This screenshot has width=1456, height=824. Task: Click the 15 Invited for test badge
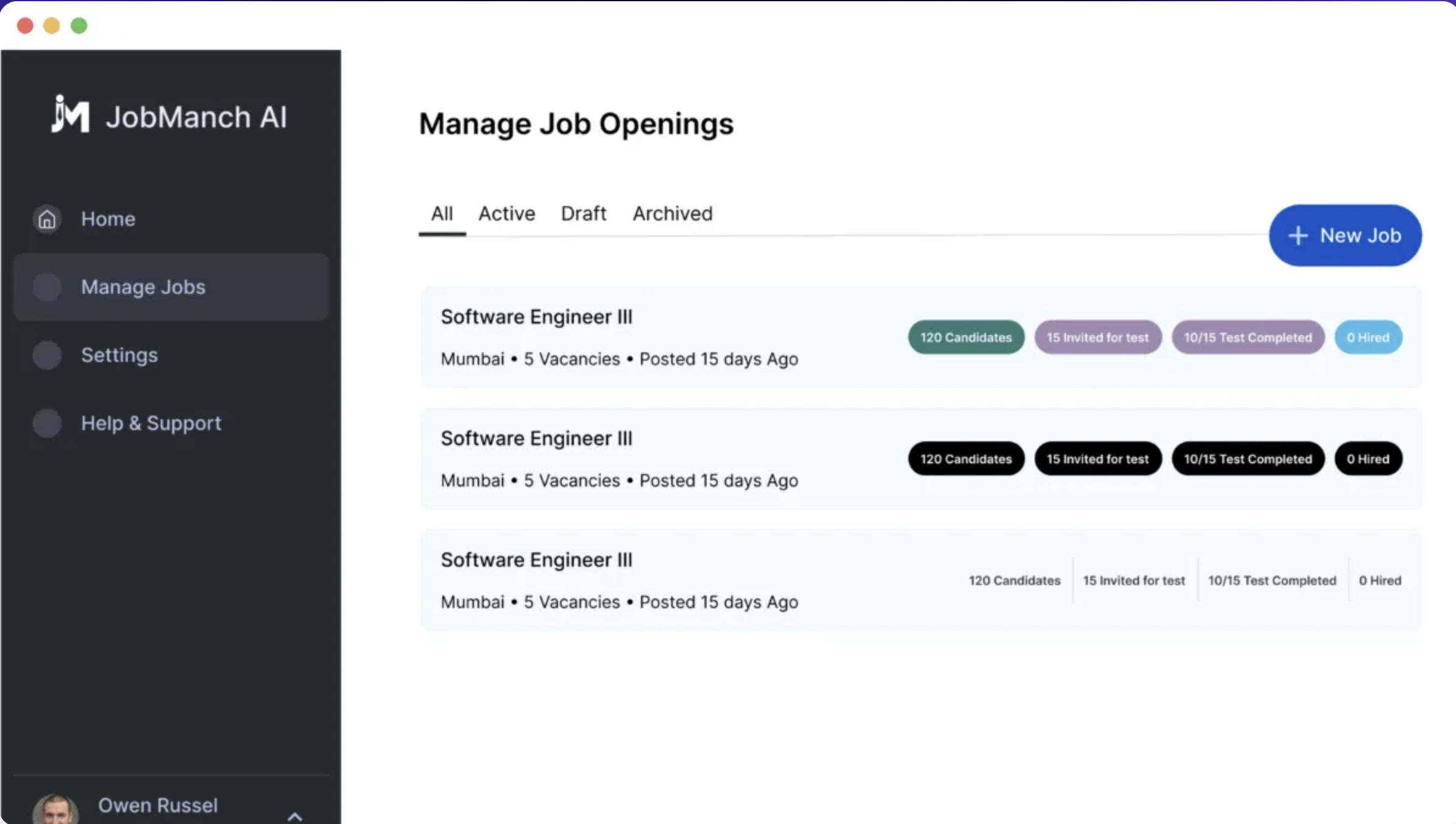pos(1097,337)
